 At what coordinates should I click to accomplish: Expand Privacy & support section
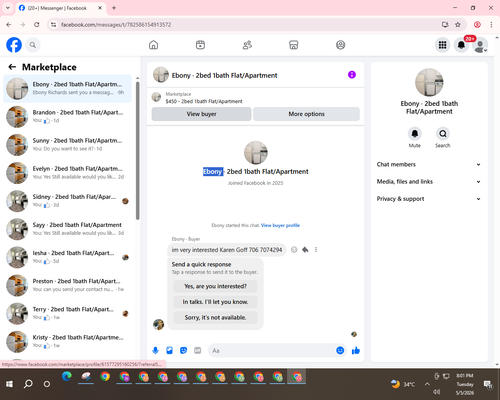(x=429, y=199)
